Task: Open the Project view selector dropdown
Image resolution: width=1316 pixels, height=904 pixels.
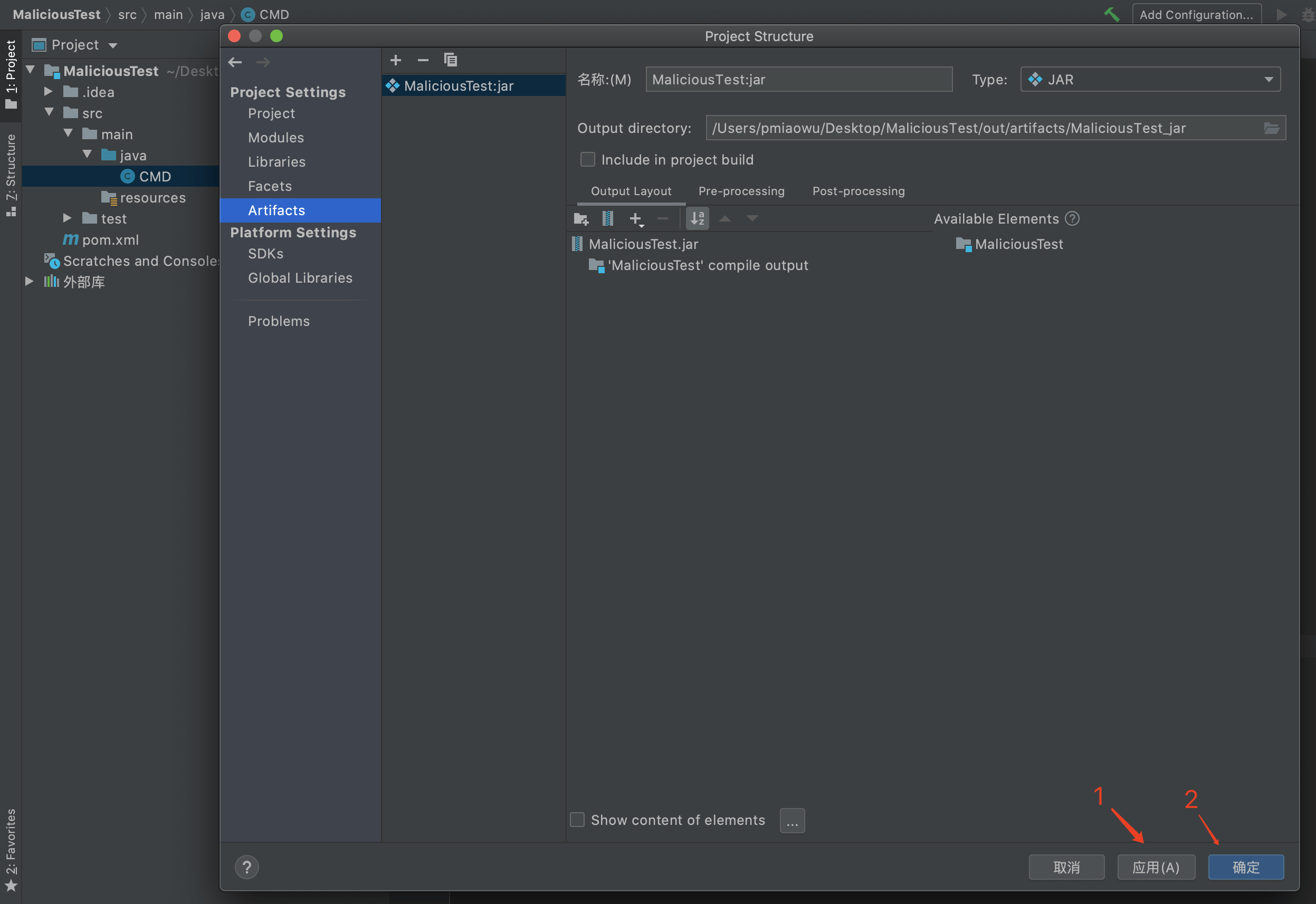Action: tap(113, 45)
